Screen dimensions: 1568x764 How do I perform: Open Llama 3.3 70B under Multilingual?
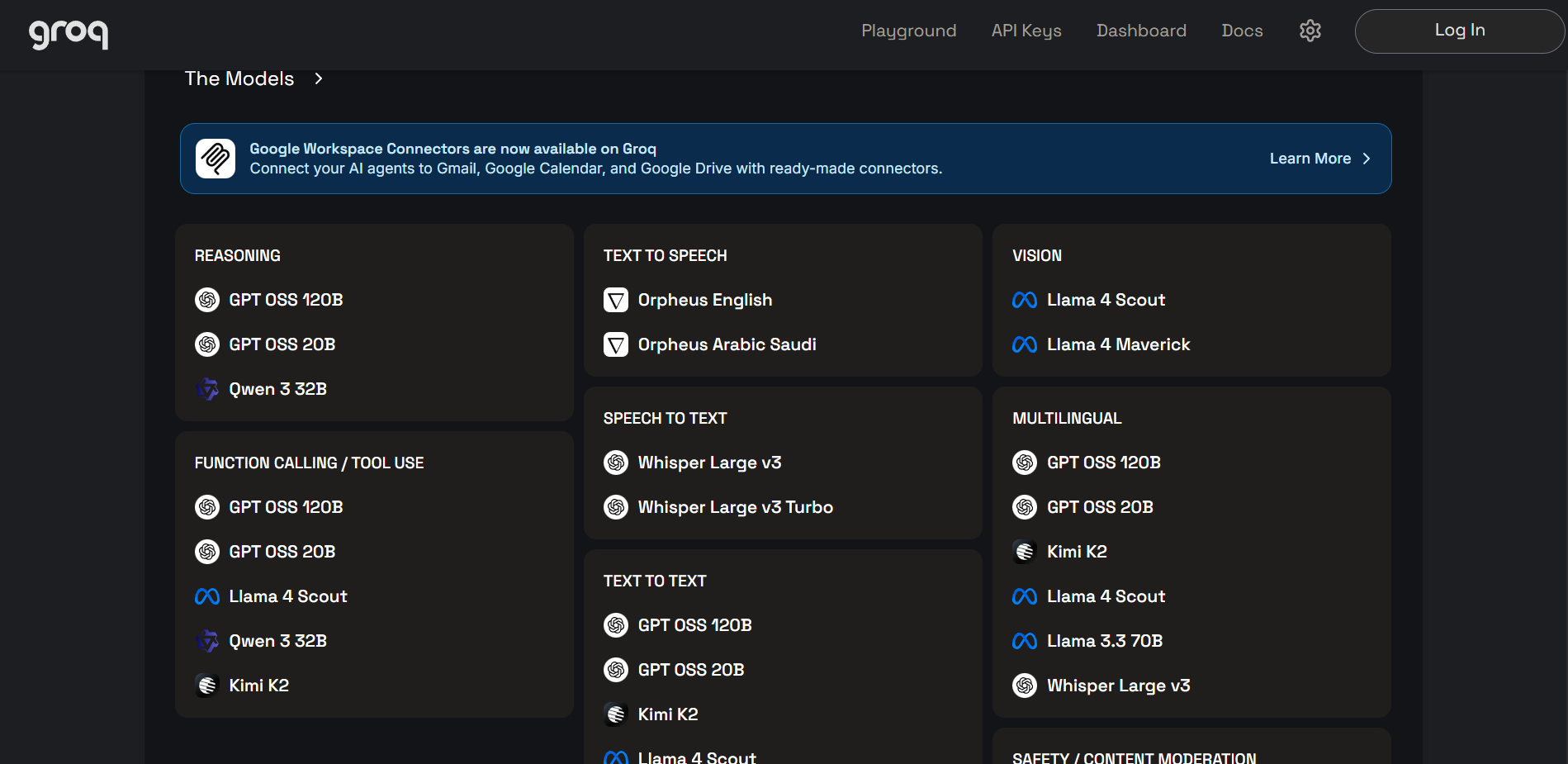1104,641
